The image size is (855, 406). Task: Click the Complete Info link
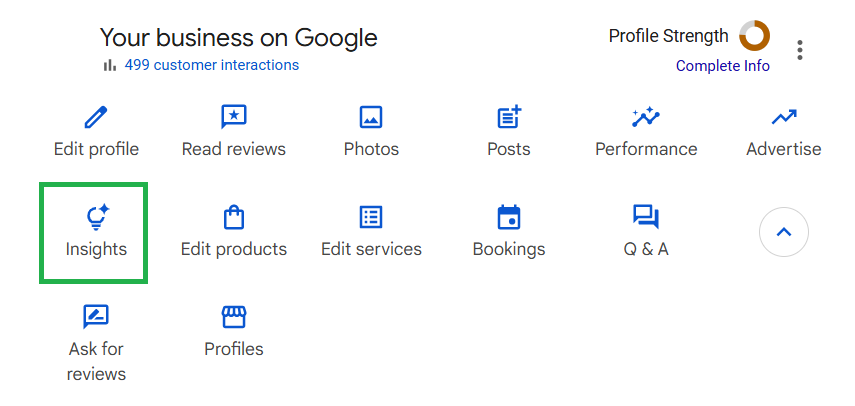(722, 66)
